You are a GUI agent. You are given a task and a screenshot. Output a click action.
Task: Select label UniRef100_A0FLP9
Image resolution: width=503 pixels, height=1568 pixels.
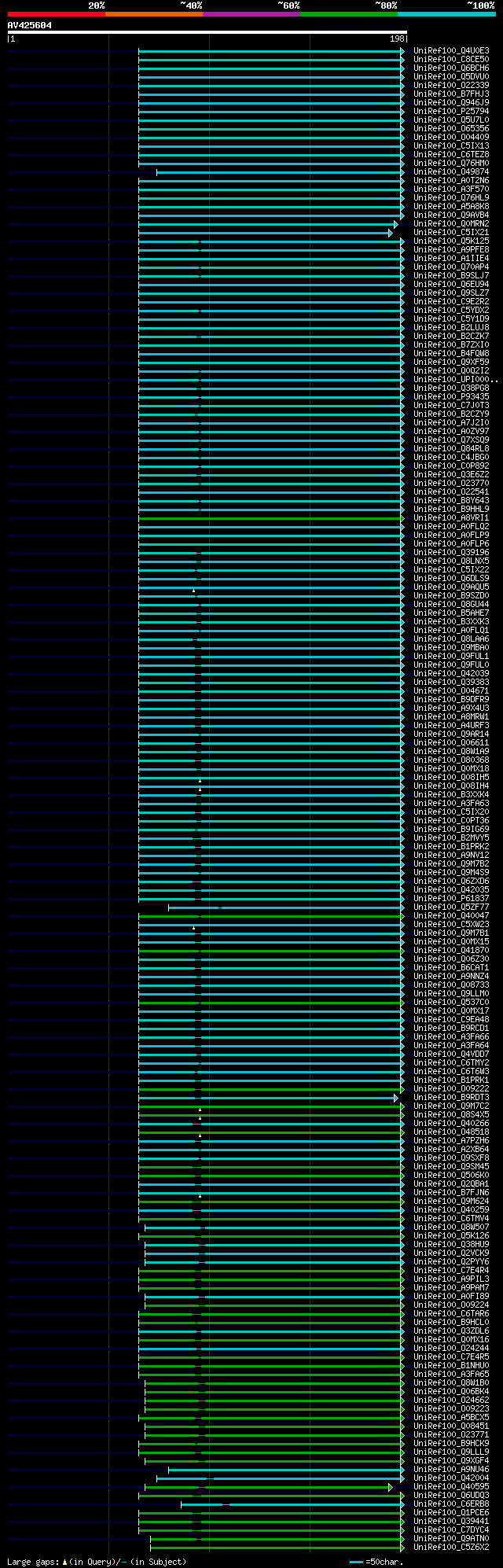point(451,536)
